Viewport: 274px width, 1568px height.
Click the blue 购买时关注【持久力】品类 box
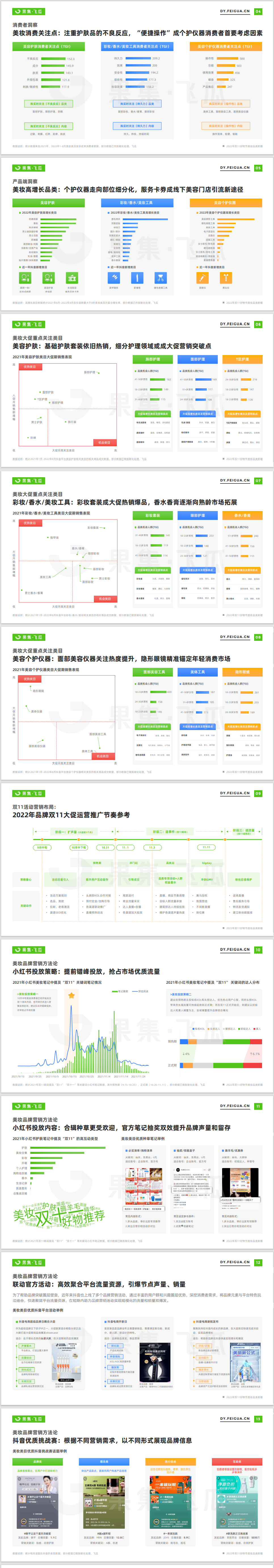pyautogui.click(x=137, y=104)
